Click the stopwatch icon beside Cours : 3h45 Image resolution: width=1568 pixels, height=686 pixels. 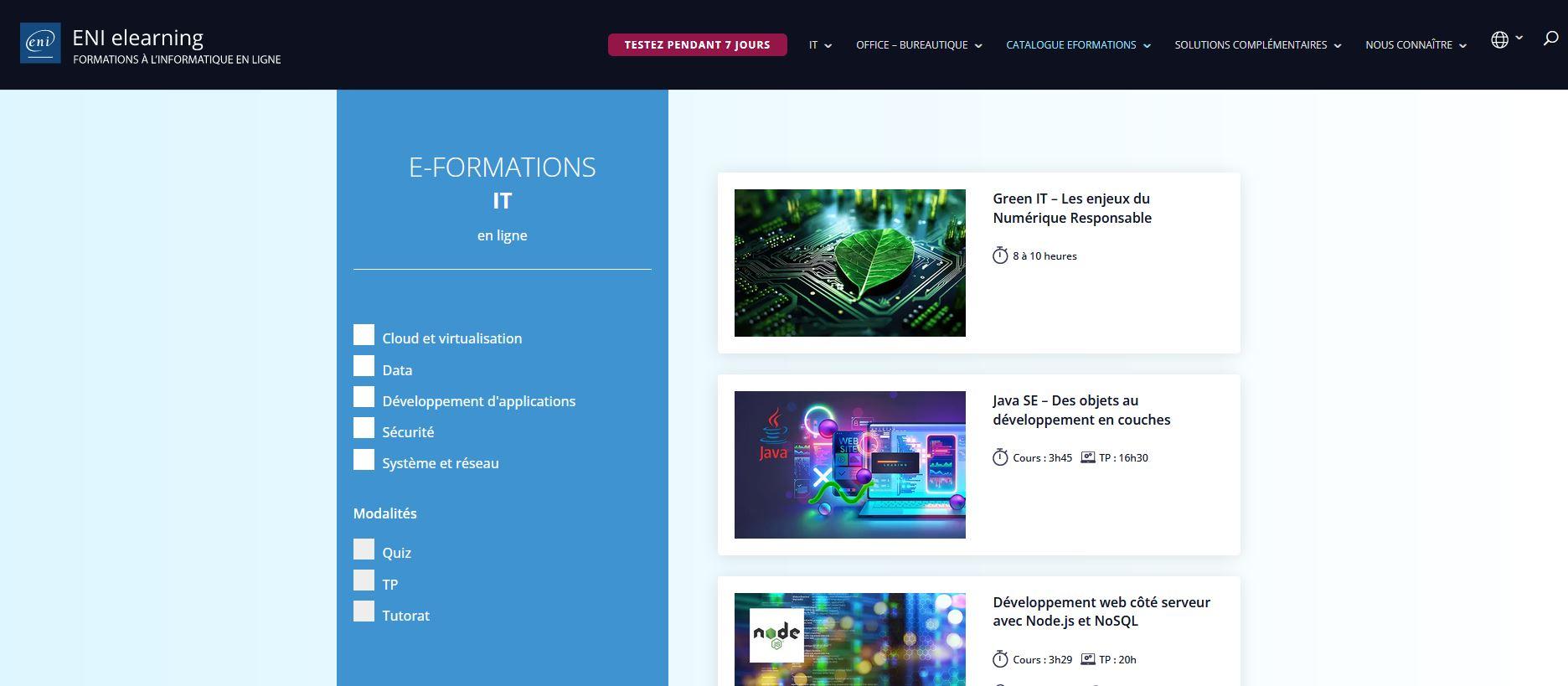pos(1000,457)
